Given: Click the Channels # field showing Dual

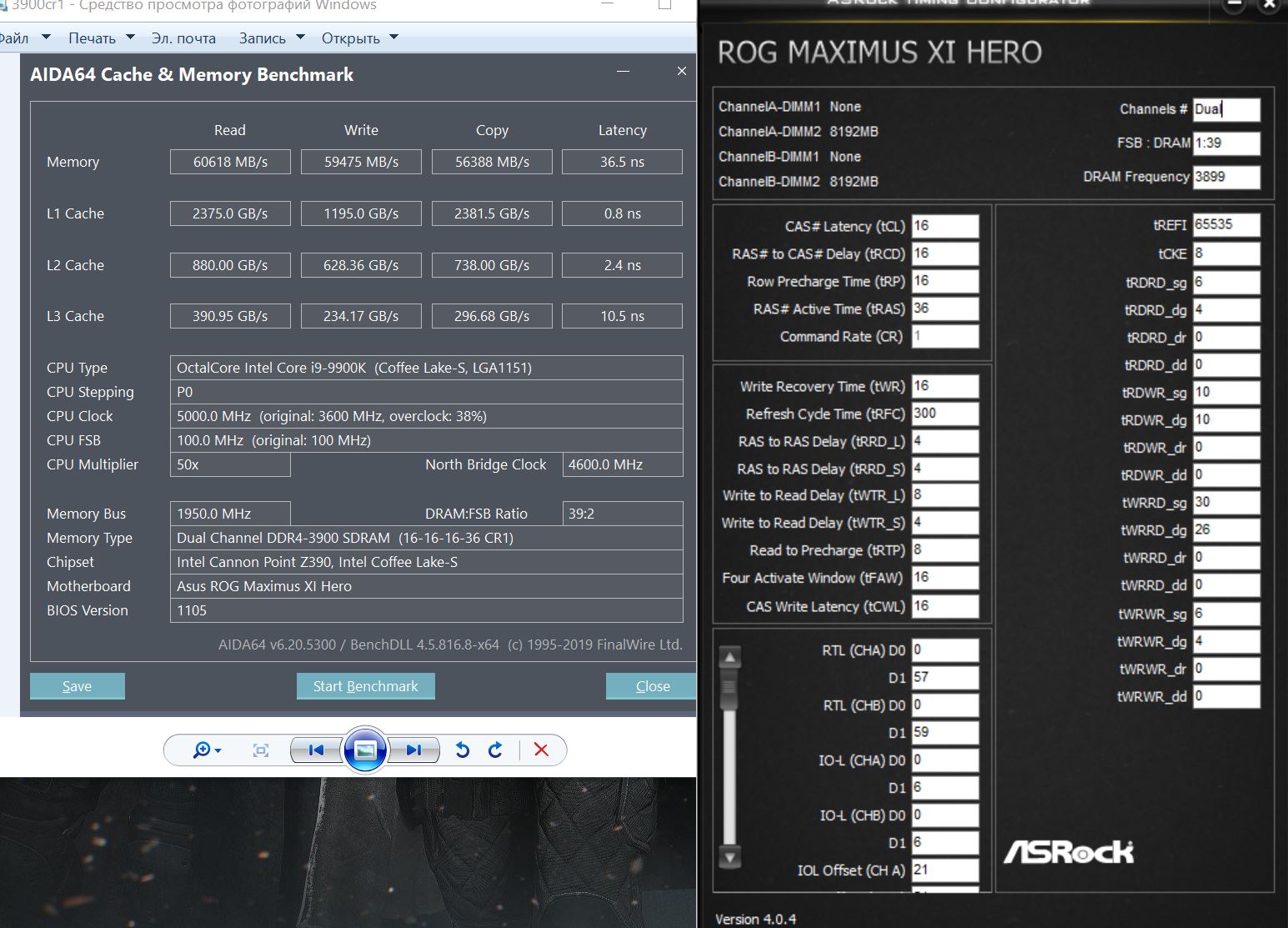Looking at the screenshot, I should (x=1226, y=109).
